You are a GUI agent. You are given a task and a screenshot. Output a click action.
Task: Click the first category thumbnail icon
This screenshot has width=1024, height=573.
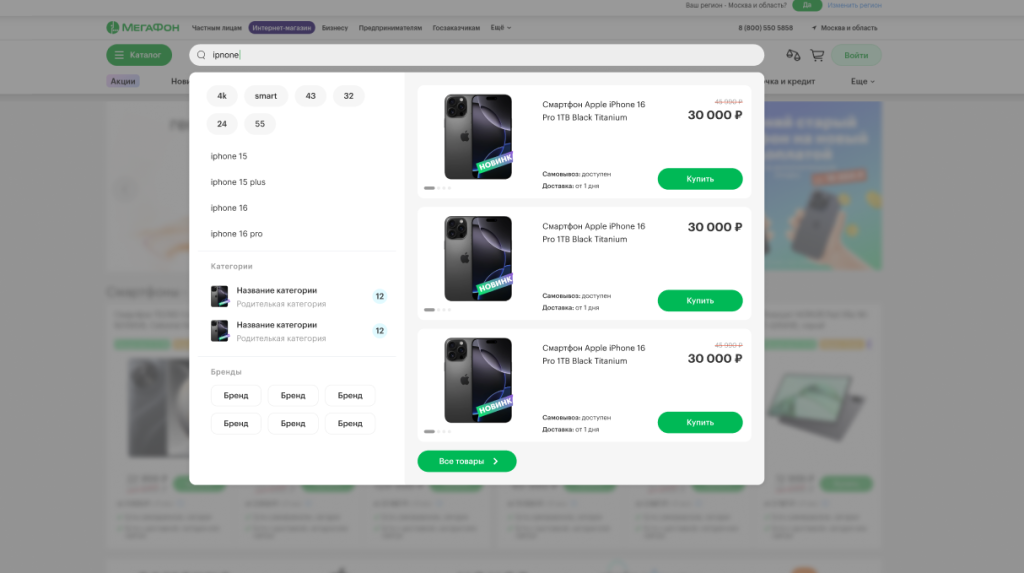click(x=220, y=296)
